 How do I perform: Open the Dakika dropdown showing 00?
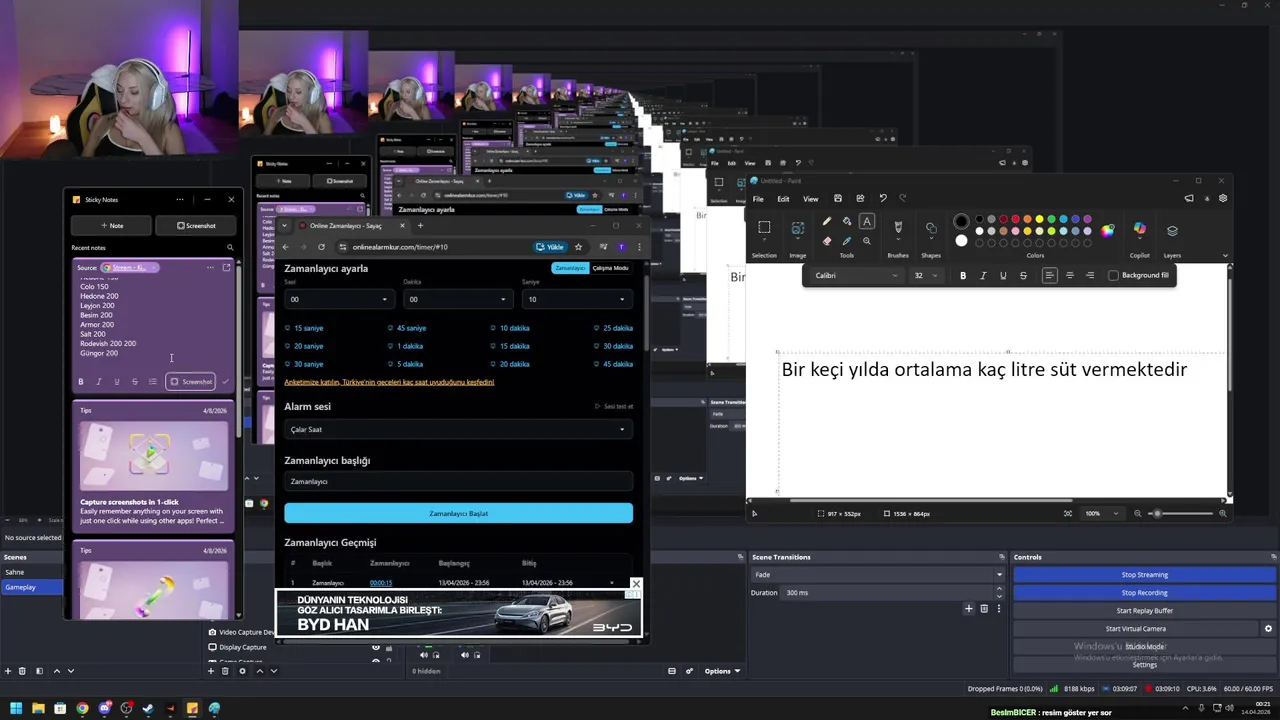(457, 299)
